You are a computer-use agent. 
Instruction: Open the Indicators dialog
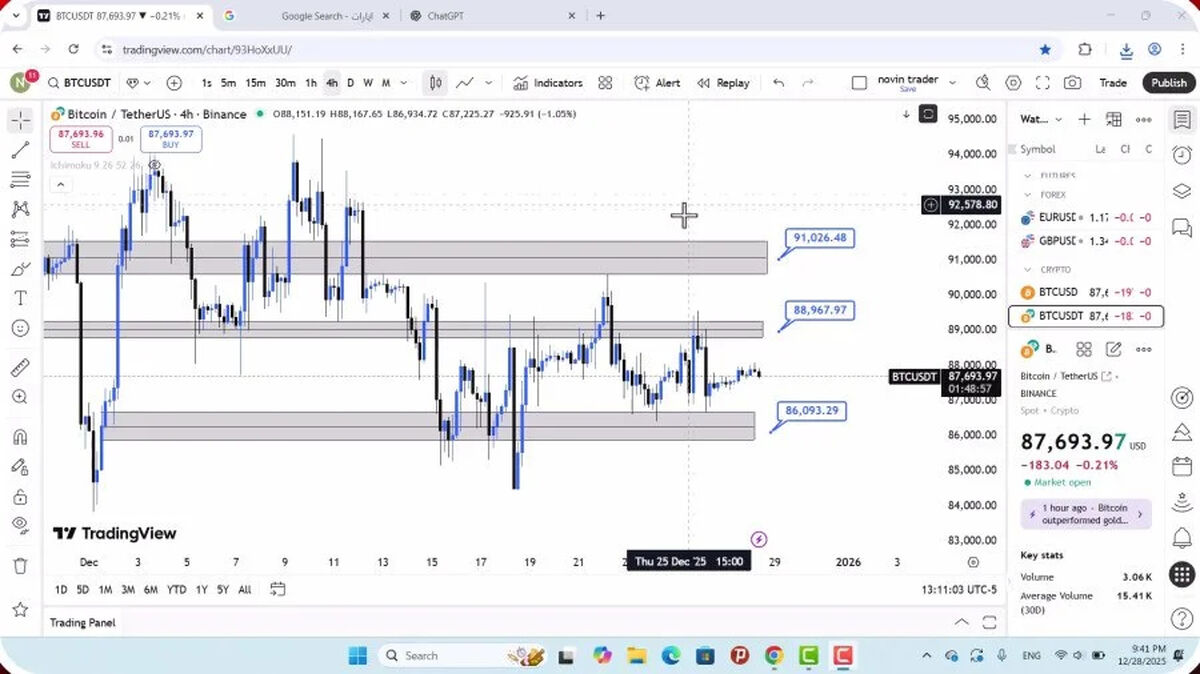pyautogui.click(x=548, y=83)
